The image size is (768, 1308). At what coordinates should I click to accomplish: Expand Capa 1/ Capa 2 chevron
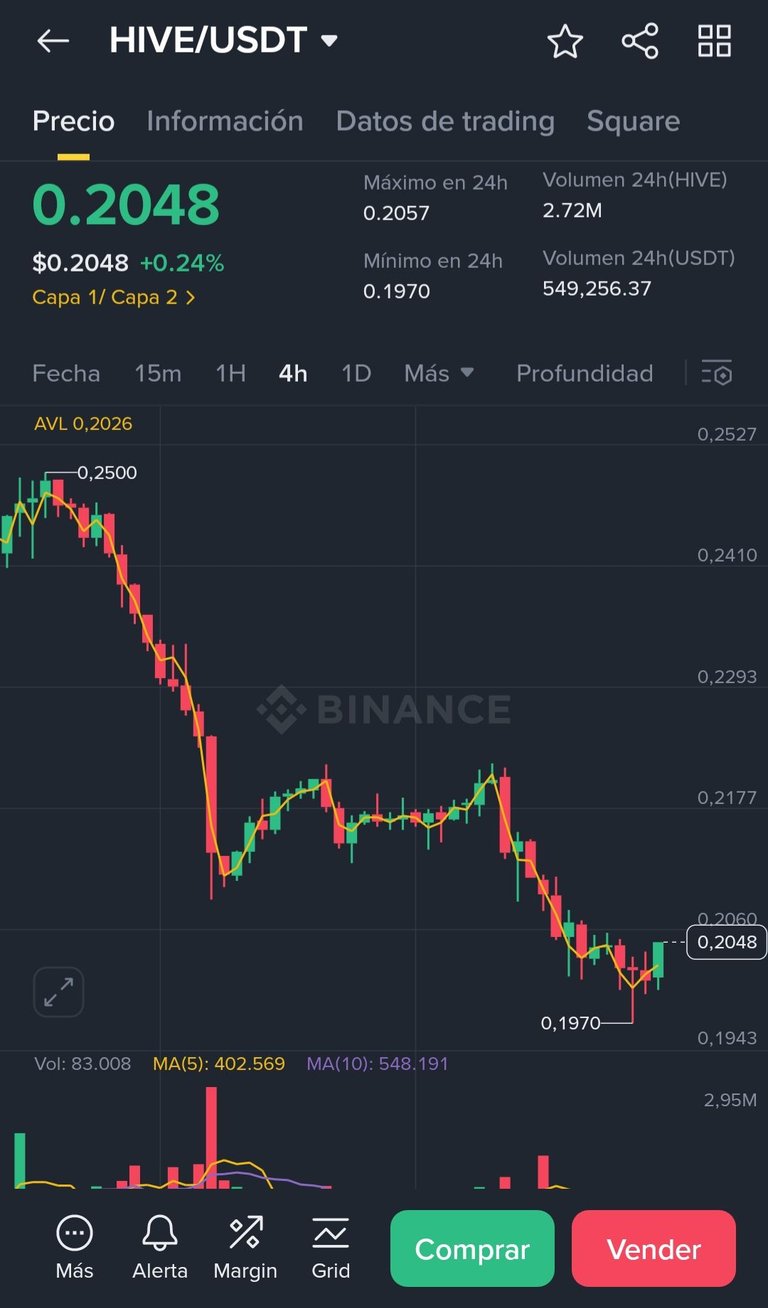(x=190, y=297)
